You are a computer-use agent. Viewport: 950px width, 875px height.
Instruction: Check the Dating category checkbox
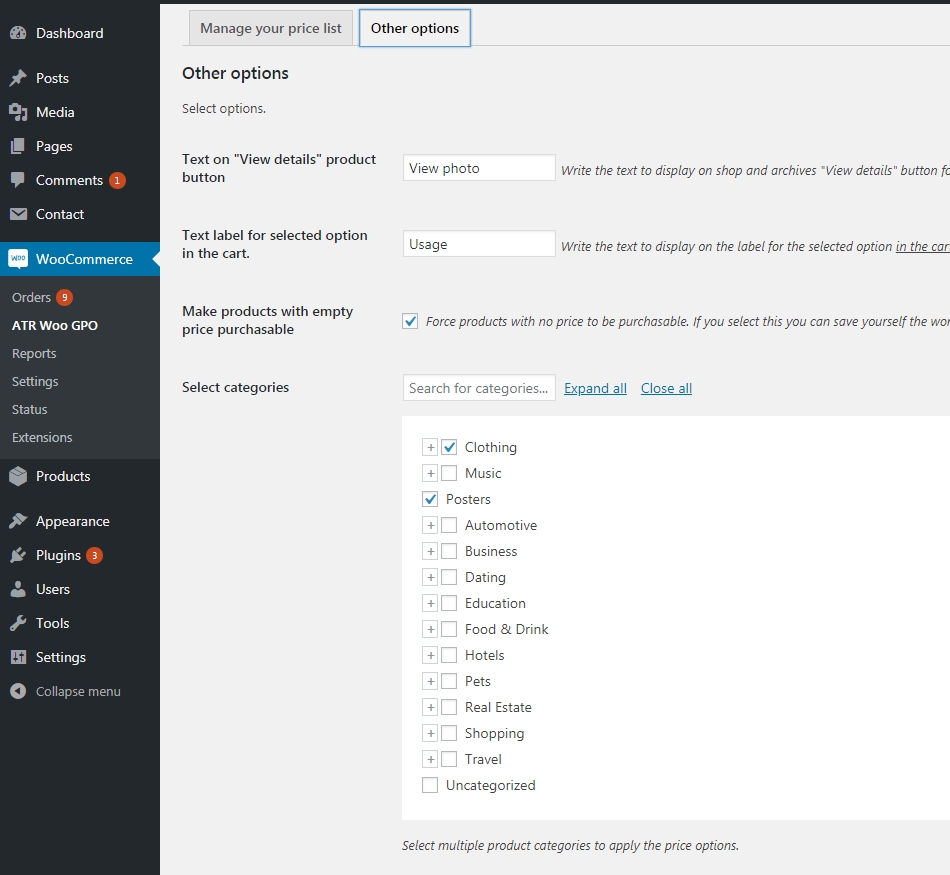tap(449, 577)
